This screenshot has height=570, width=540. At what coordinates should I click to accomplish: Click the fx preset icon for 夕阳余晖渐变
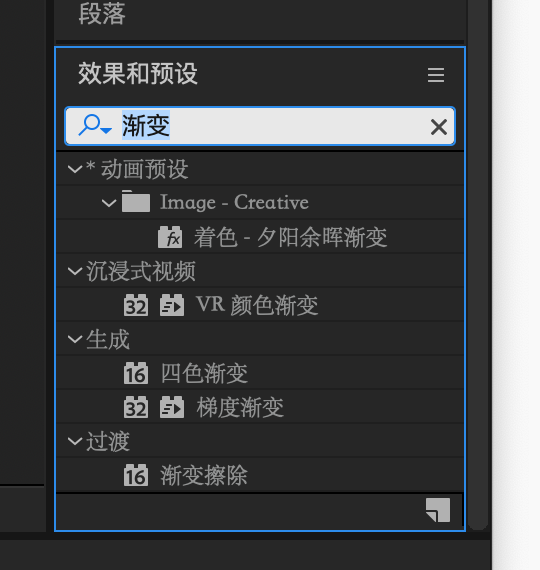tap(170, 237)
